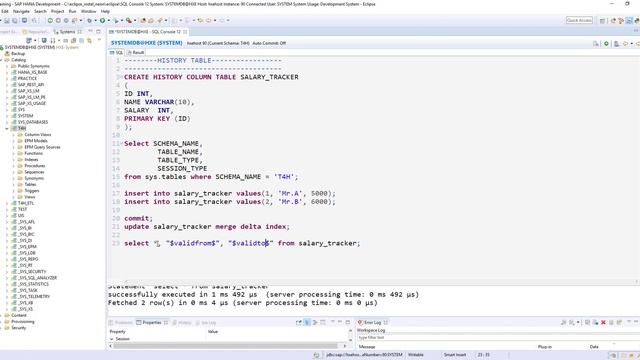Open the Run button dropdown arrow

(x=109, y=20)
